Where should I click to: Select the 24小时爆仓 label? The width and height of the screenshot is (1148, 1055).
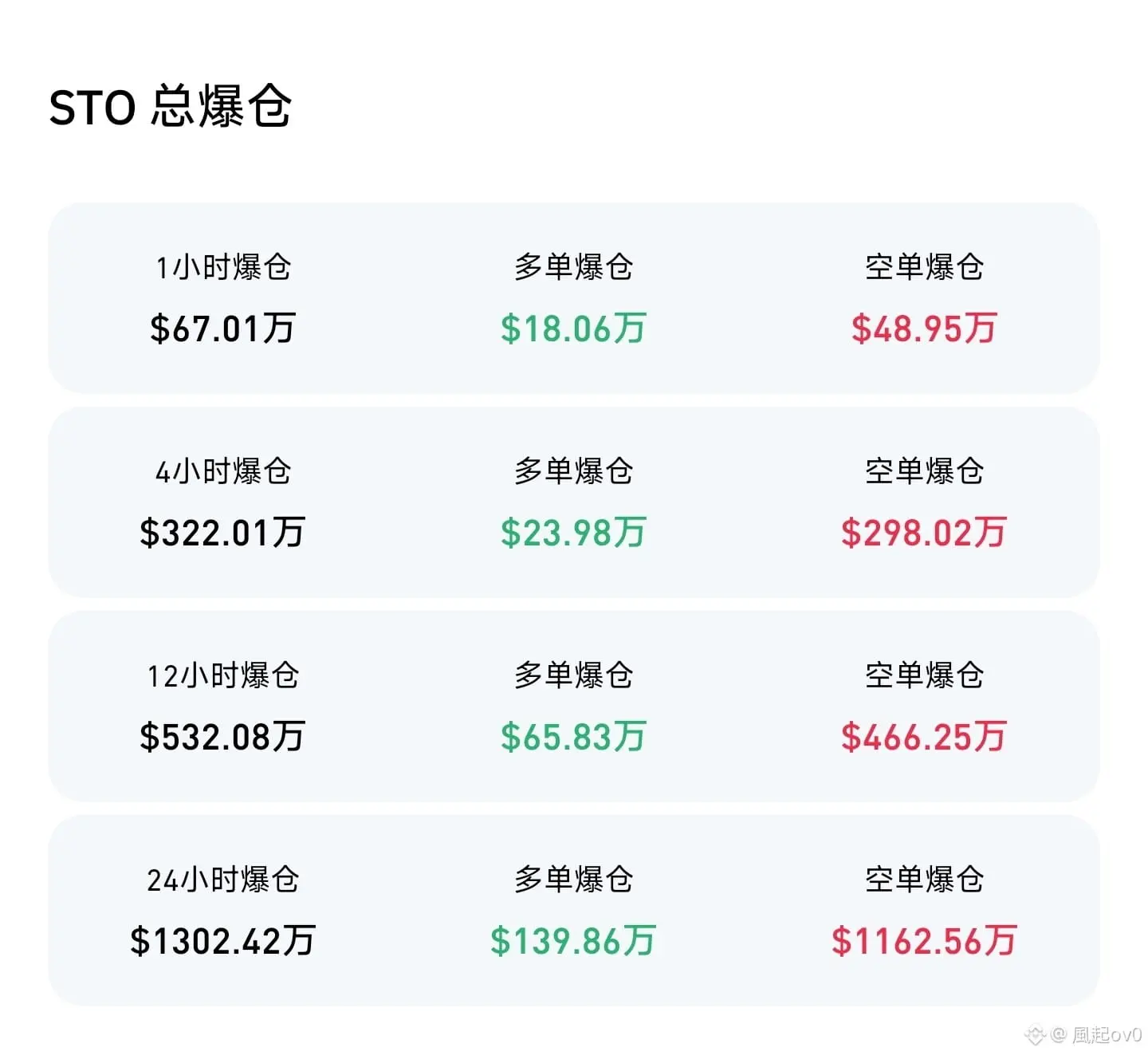(x=223, y=880)
